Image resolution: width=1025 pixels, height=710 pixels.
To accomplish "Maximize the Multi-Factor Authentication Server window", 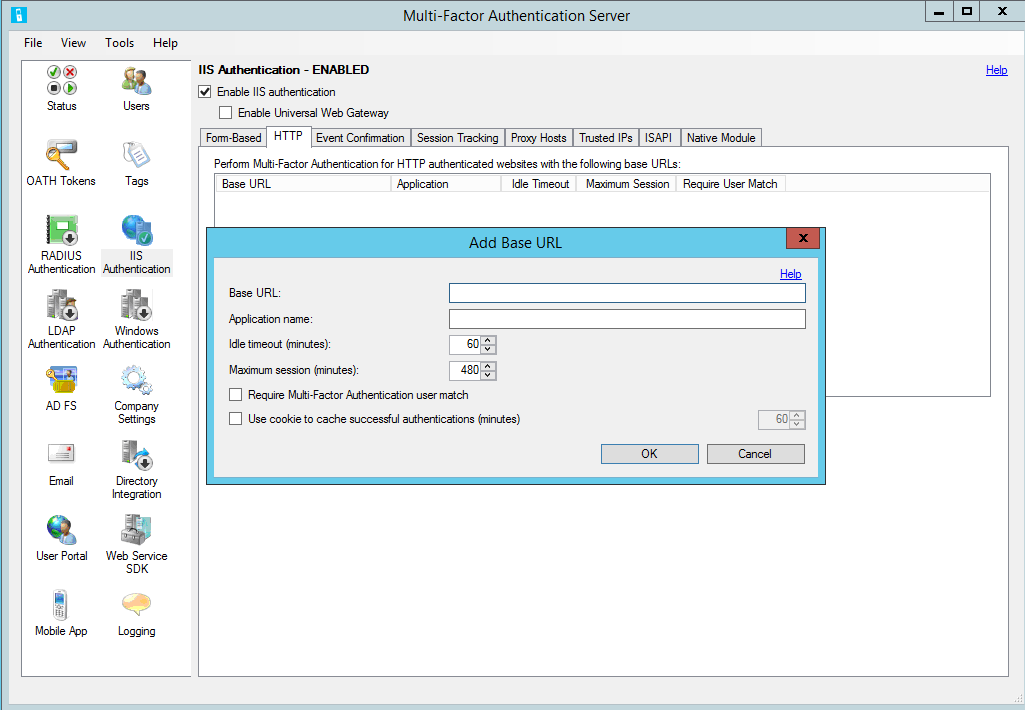I will (967, 12).
